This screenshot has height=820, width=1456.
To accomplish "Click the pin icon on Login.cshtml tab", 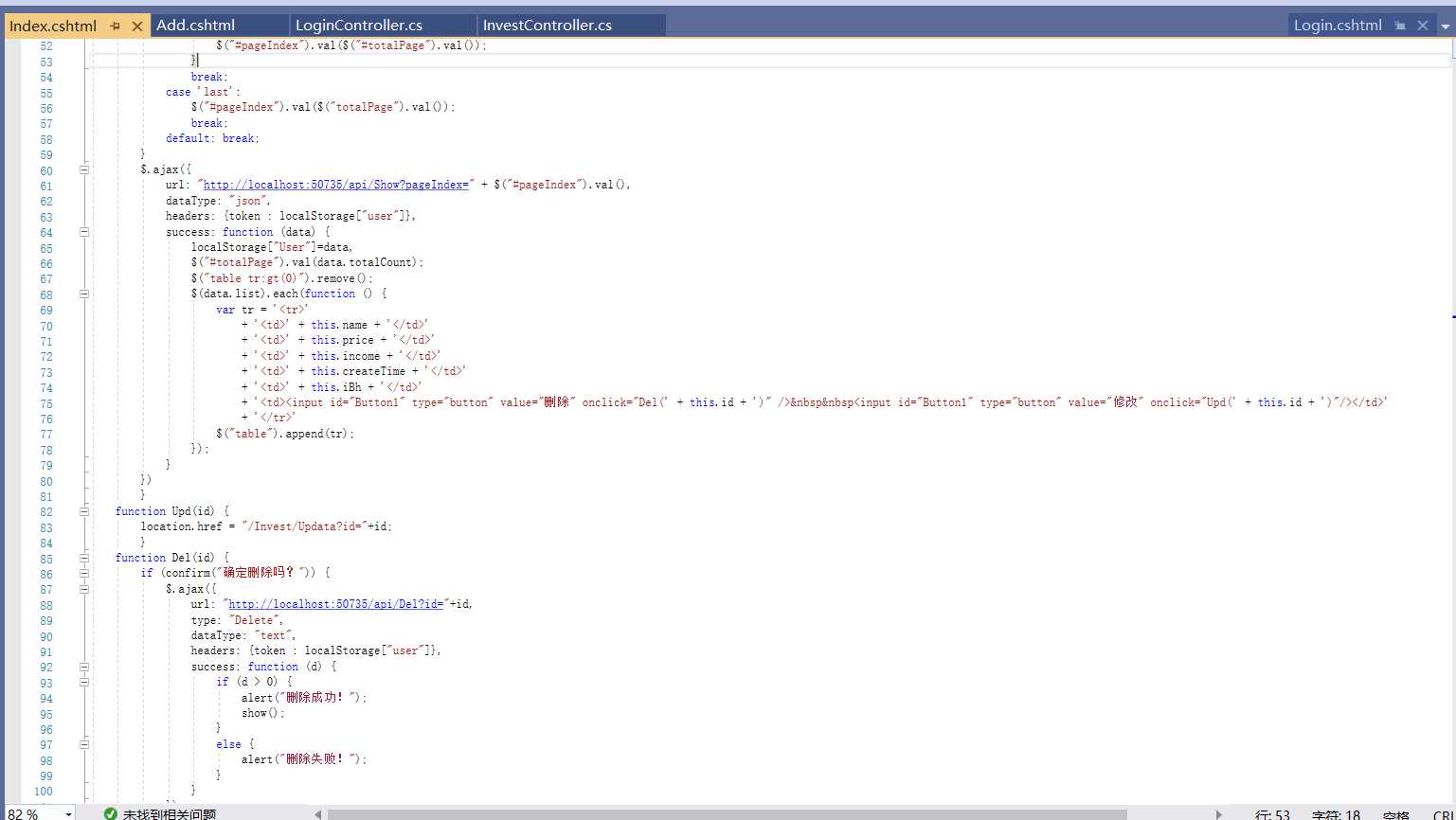I will coord(1400,27).
